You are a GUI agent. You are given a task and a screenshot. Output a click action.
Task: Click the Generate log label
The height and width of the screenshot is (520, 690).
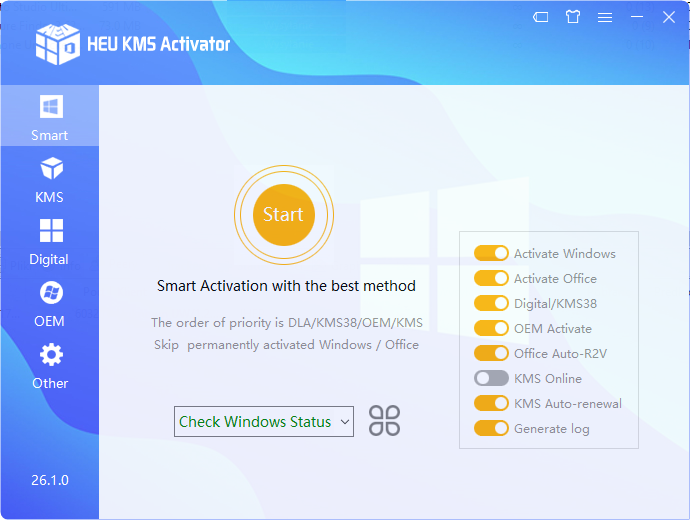pyautogui.click(x=552, y=429)
